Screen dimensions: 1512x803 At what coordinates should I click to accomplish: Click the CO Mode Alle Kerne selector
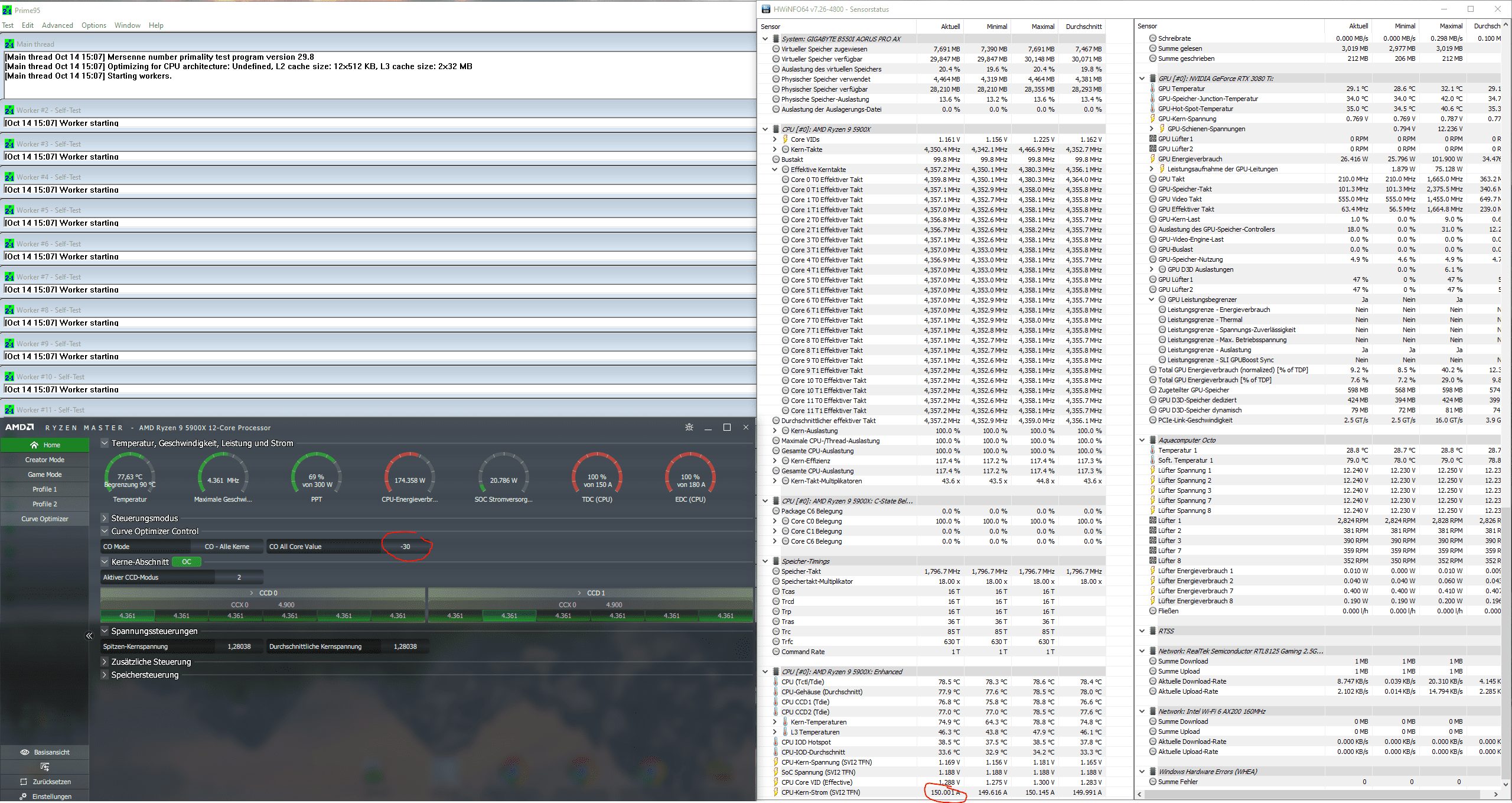click(x=227, y=547)
